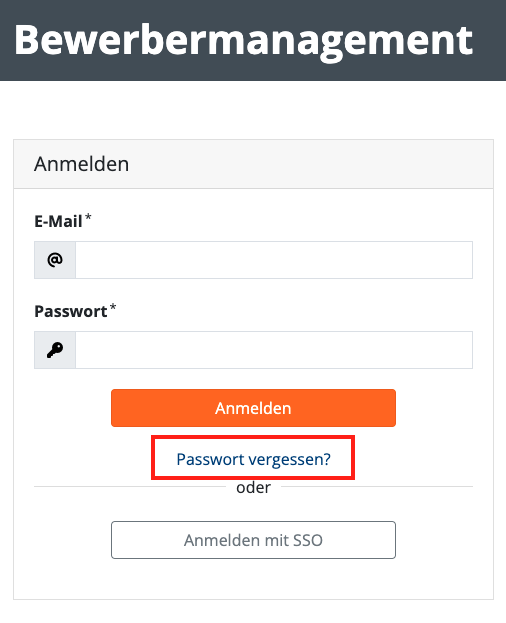The height and width of the screenshot is (623, 506).
Task: Click divider line left of "oder"
Action: (130, 486)
